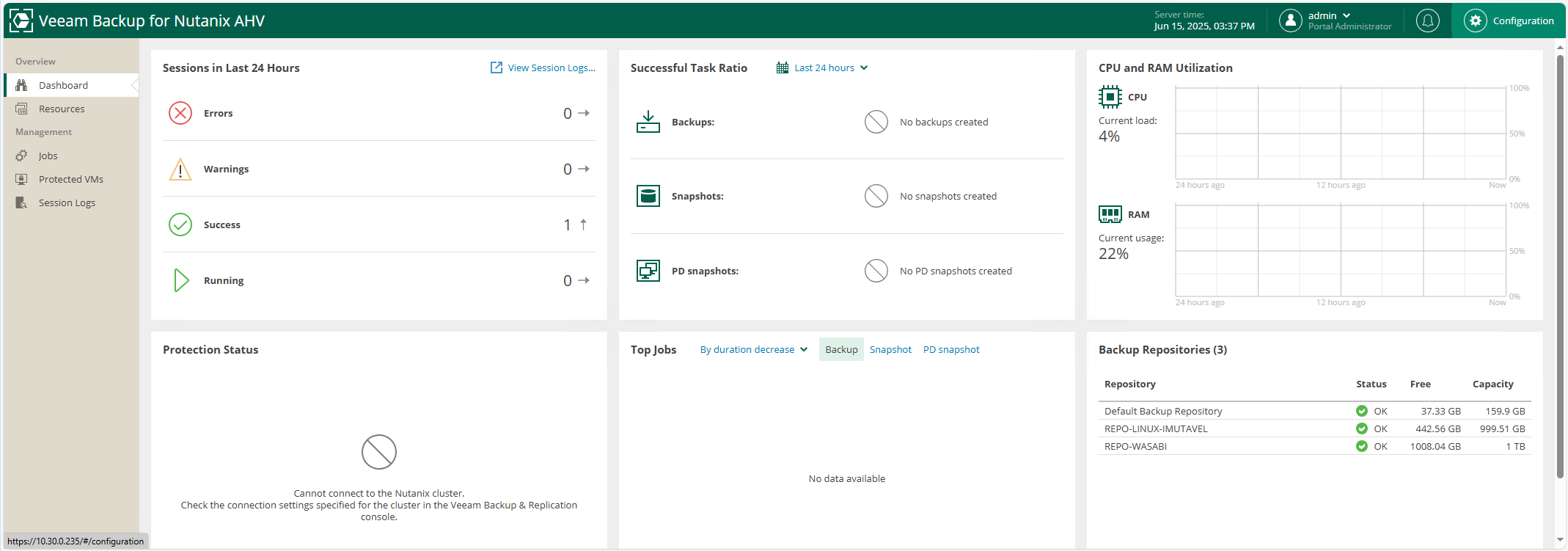Click the calendar icon beside Last 24 hours
The width and height of the screenshot is (1568, 551).
(783, 67)
